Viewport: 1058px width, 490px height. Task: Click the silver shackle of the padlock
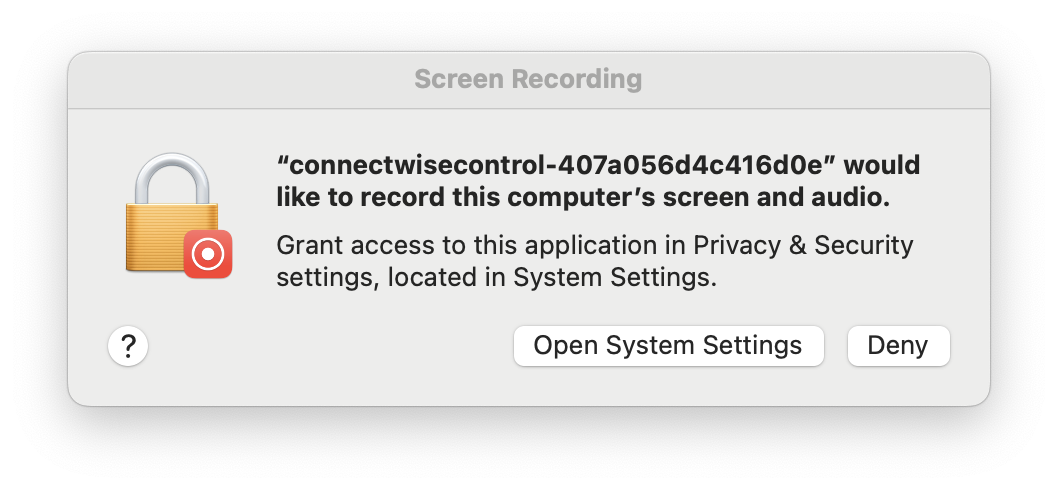172,178
